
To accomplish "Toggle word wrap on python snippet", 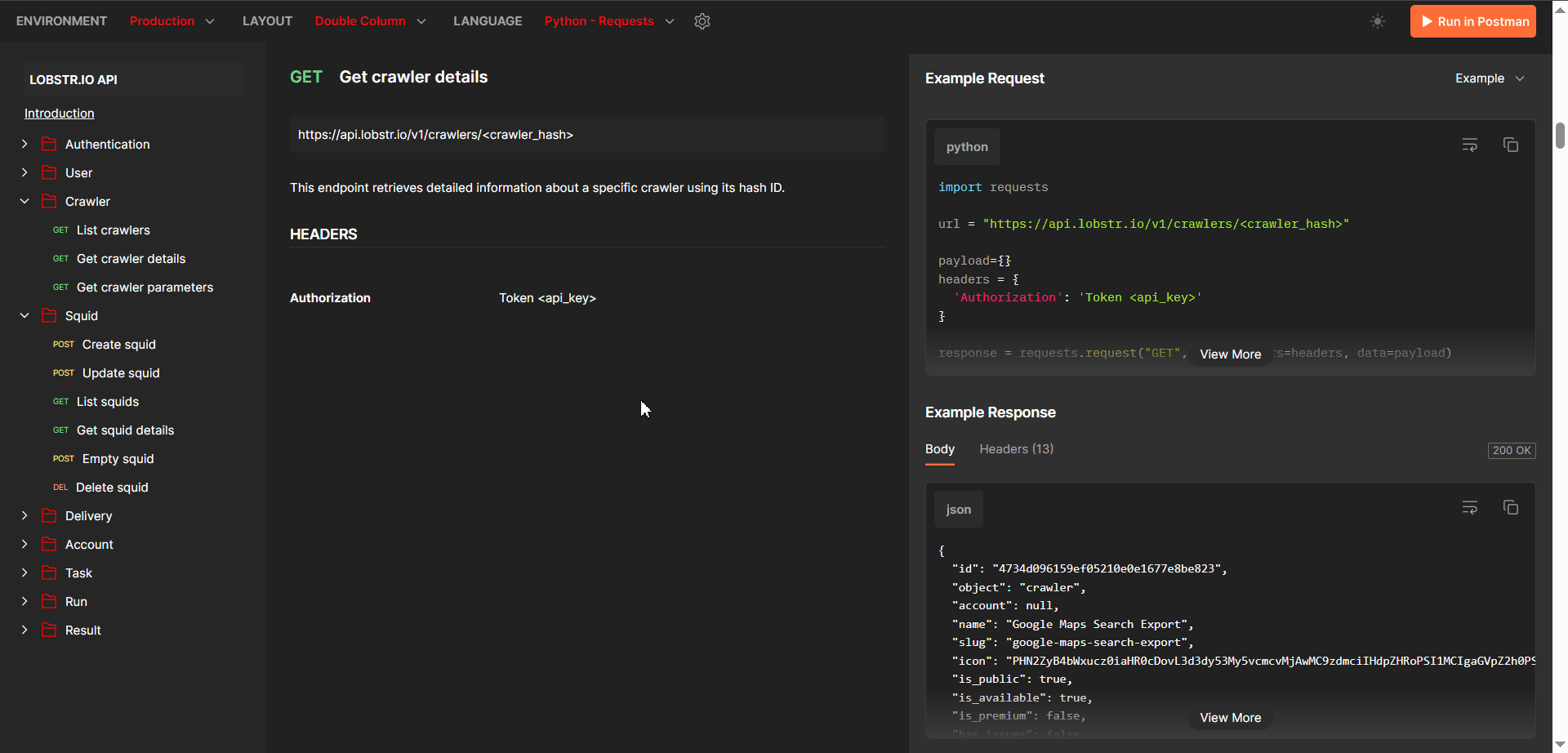I will [1470, 145].
